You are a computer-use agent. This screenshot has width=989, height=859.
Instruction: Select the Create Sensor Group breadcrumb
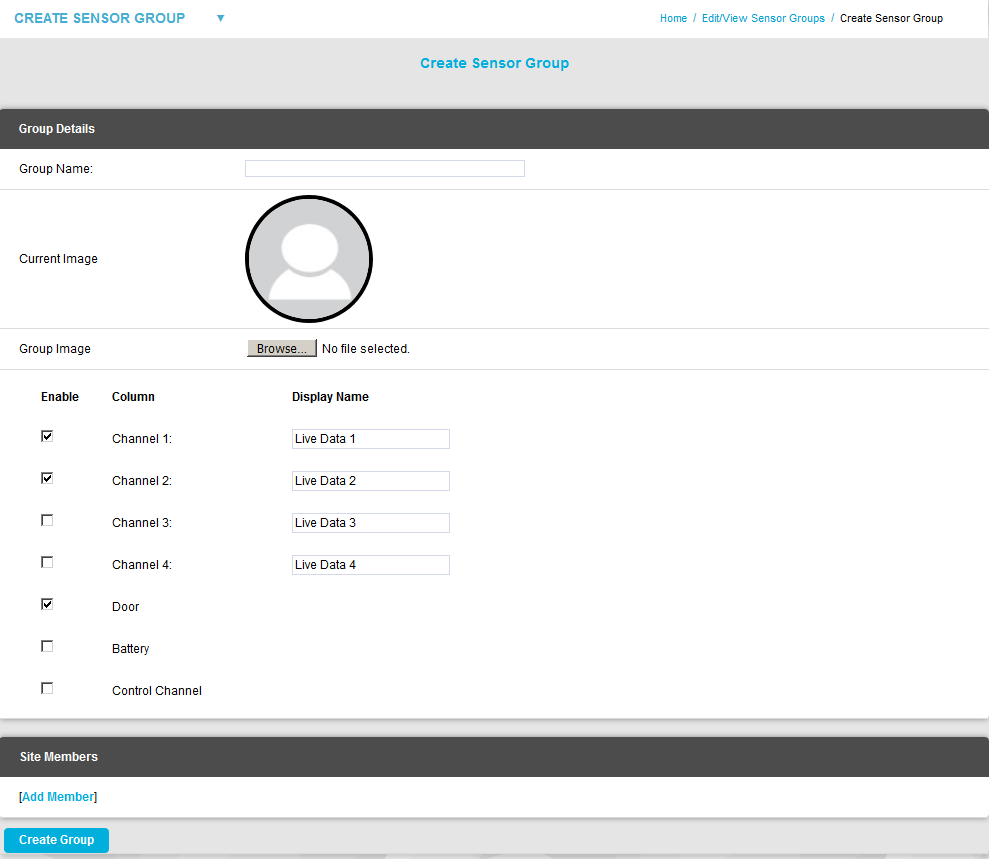[x=890, y=18]
